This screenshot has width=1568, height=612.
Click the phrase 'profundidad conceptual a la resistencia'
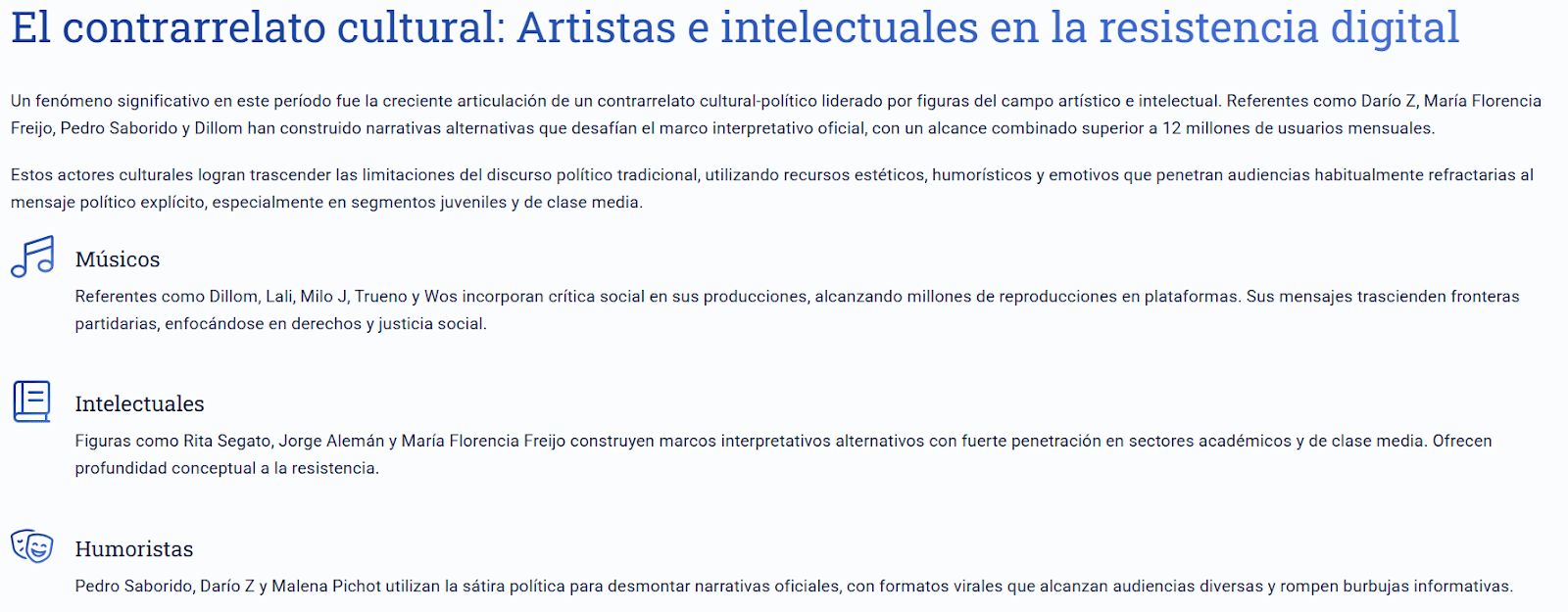[225, 469]
